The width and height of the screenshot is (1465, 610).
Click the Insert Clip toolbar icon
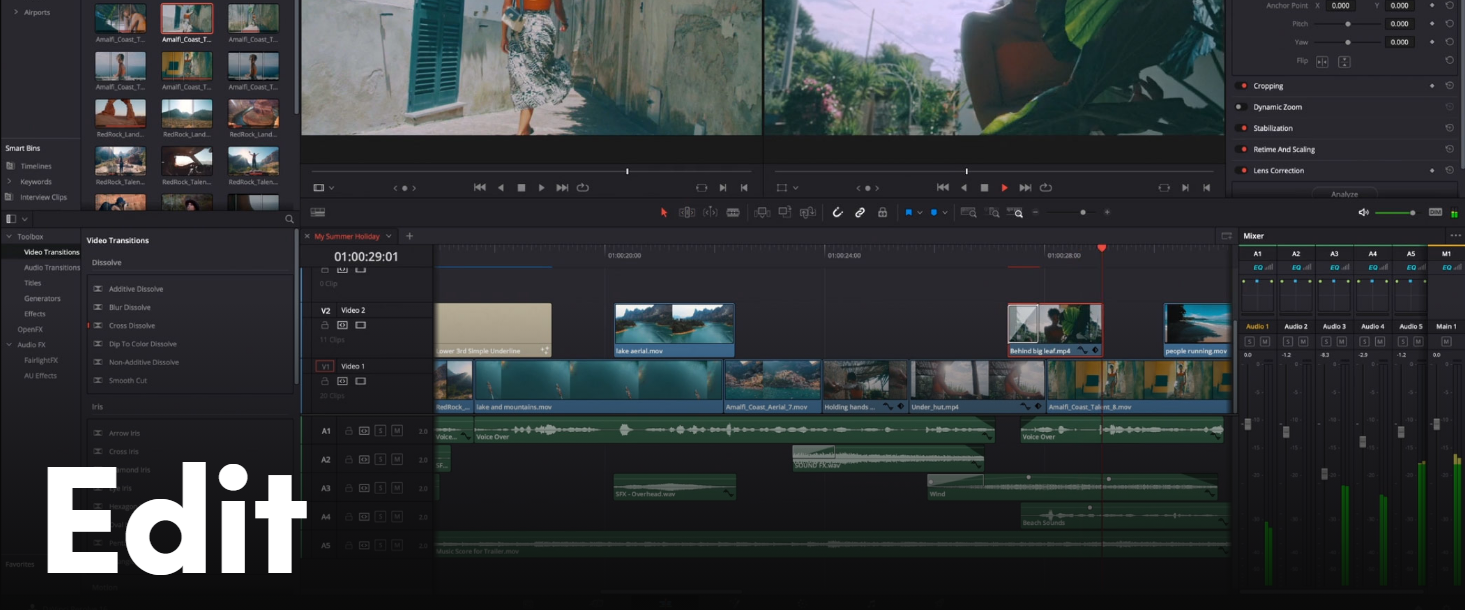762,212
